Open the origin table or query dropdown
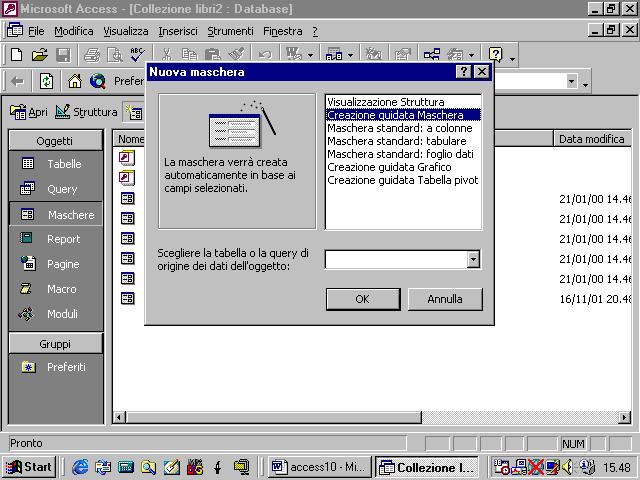Image resolution: width=640 pixels, height=480 pixels. coord(473,259)
